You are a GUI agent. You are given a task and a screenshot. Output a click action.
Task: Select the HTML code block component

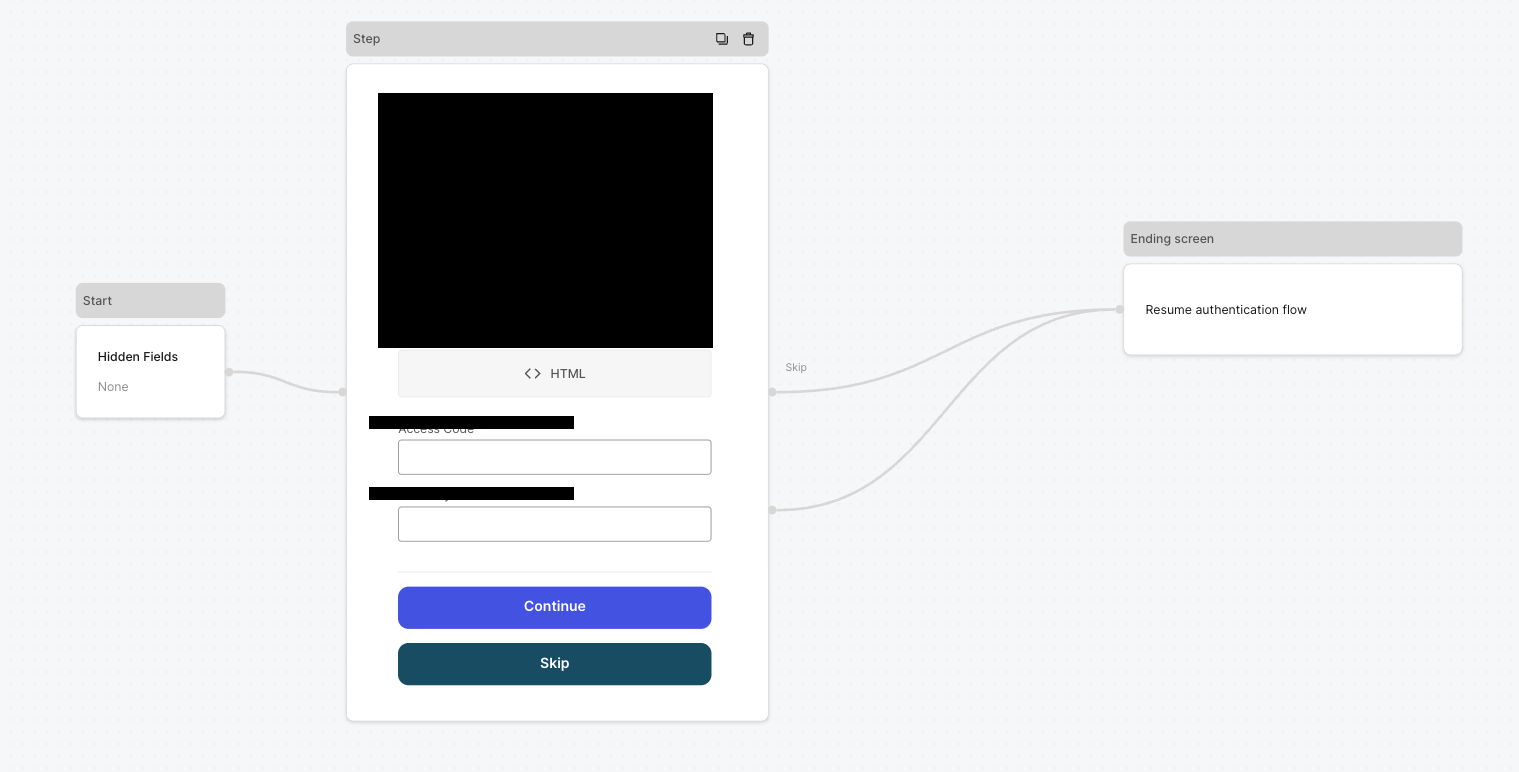(555, 373)
